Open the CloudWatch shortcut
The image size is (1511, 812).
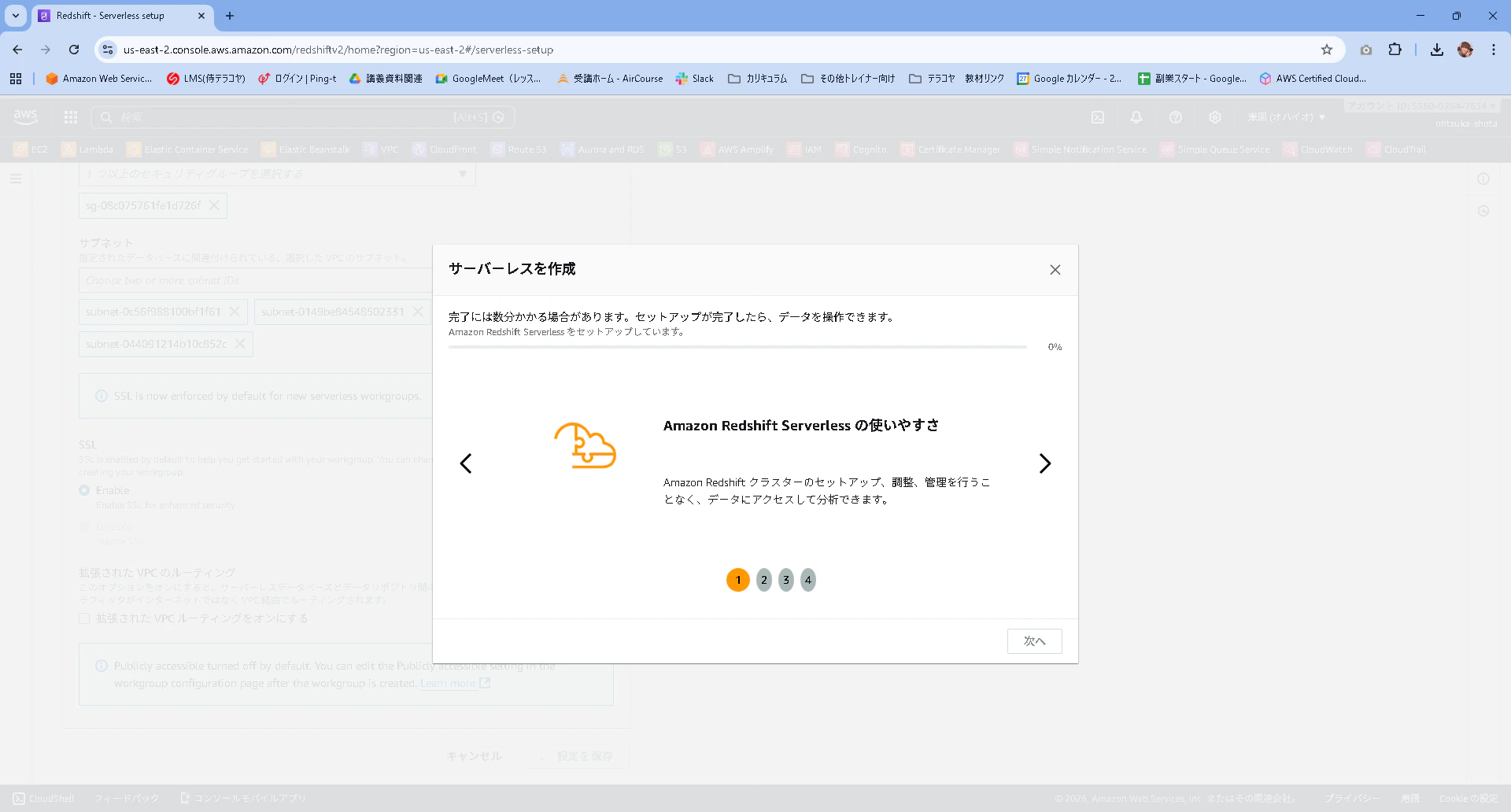click(1318, 149)
